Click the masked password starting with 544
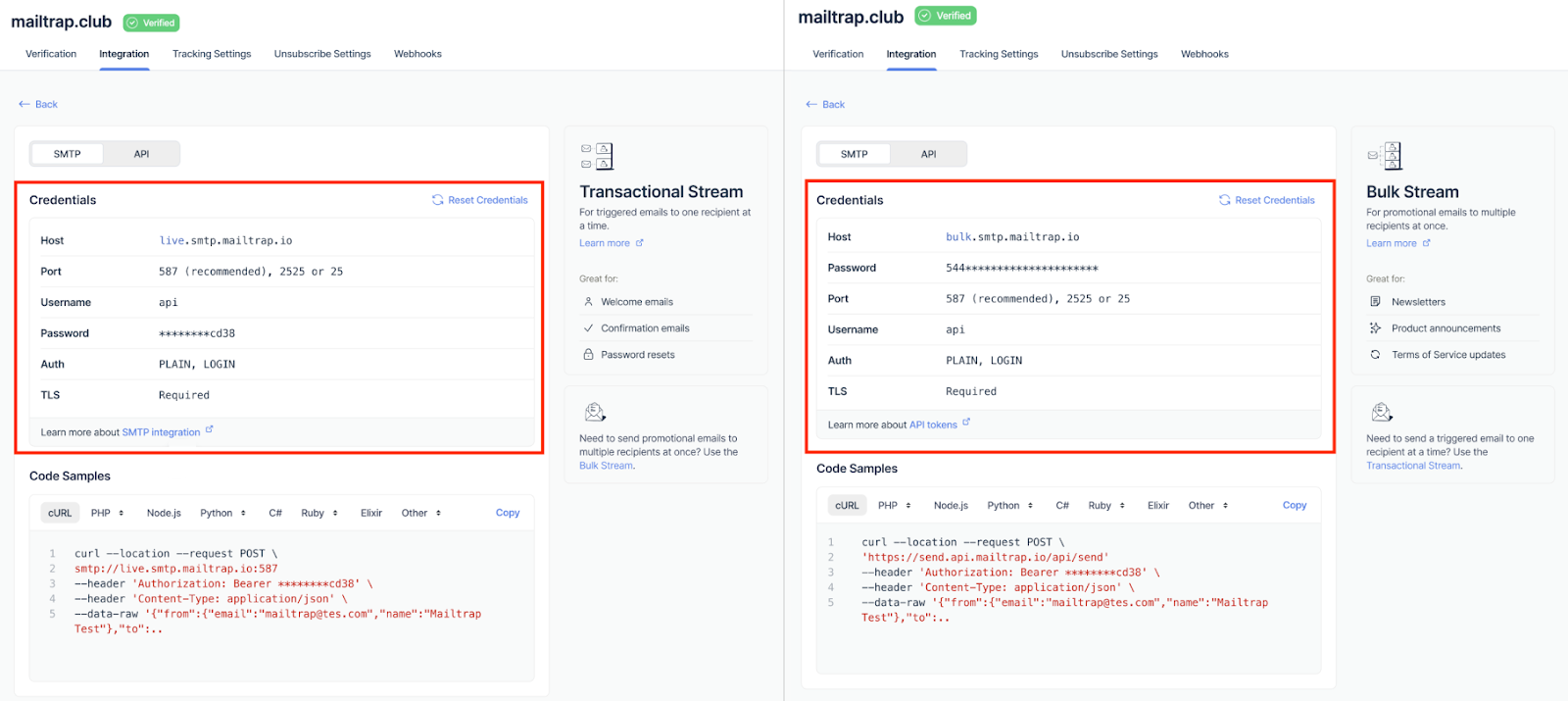Image resolution: width=1568 pixels, height=701 pixels. point(1022,268)
